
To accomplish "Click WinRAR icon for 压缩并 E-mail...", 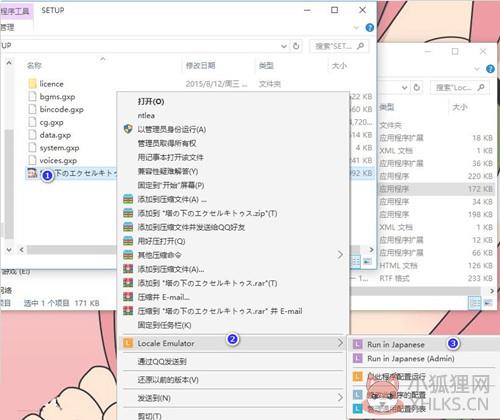I will tap(128, 297).
